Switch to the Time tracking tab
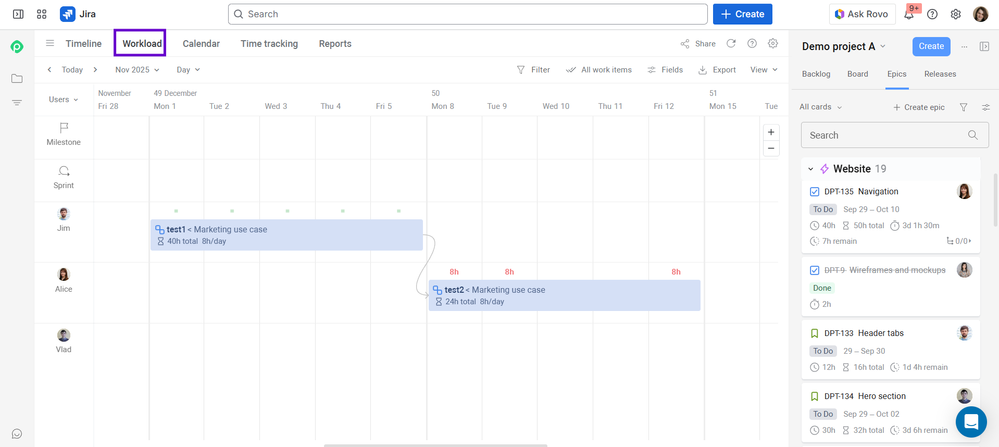Screen dimensions: 999x447 coord(269,44)
